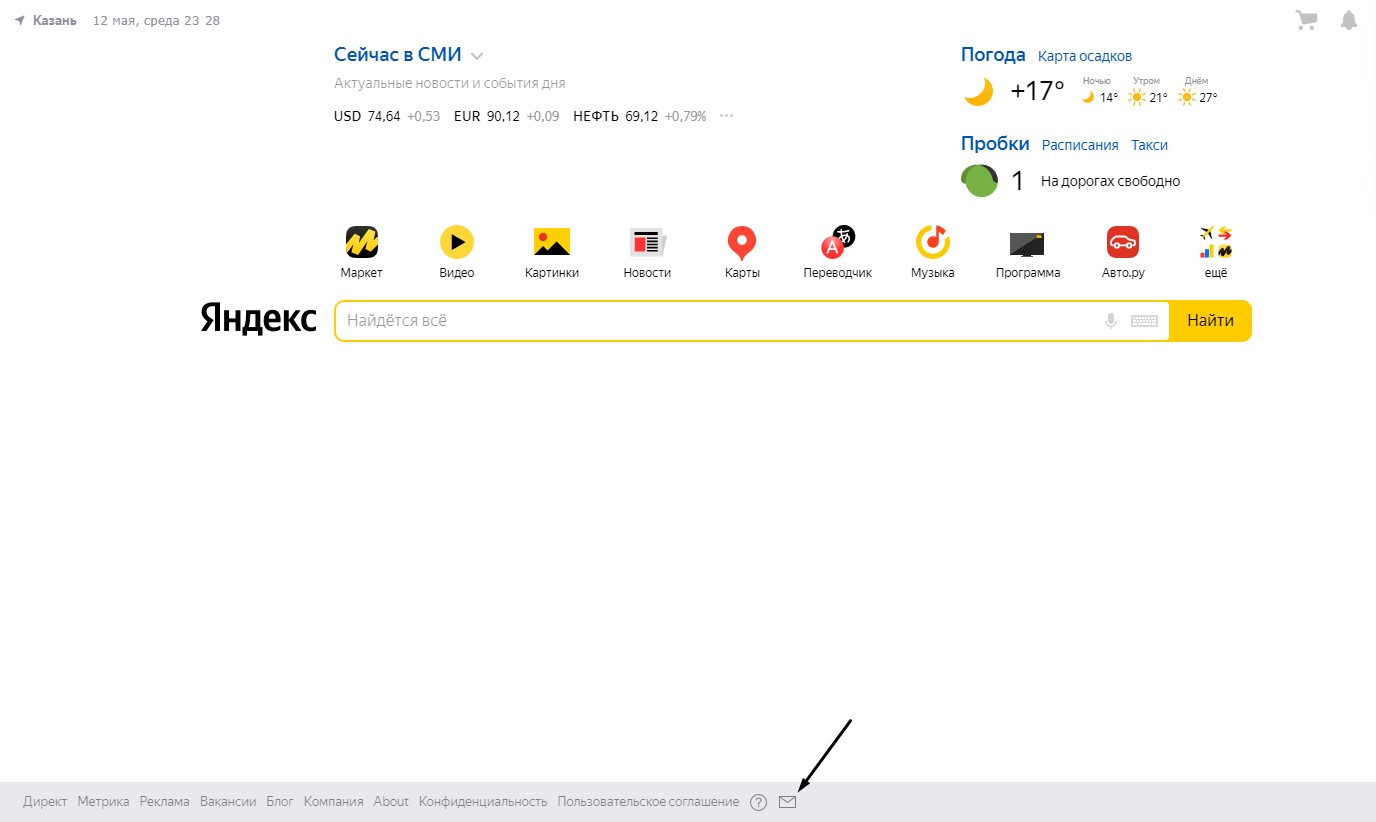Click the moon weather icon
1376x822 pixels.
click(978, 92)
